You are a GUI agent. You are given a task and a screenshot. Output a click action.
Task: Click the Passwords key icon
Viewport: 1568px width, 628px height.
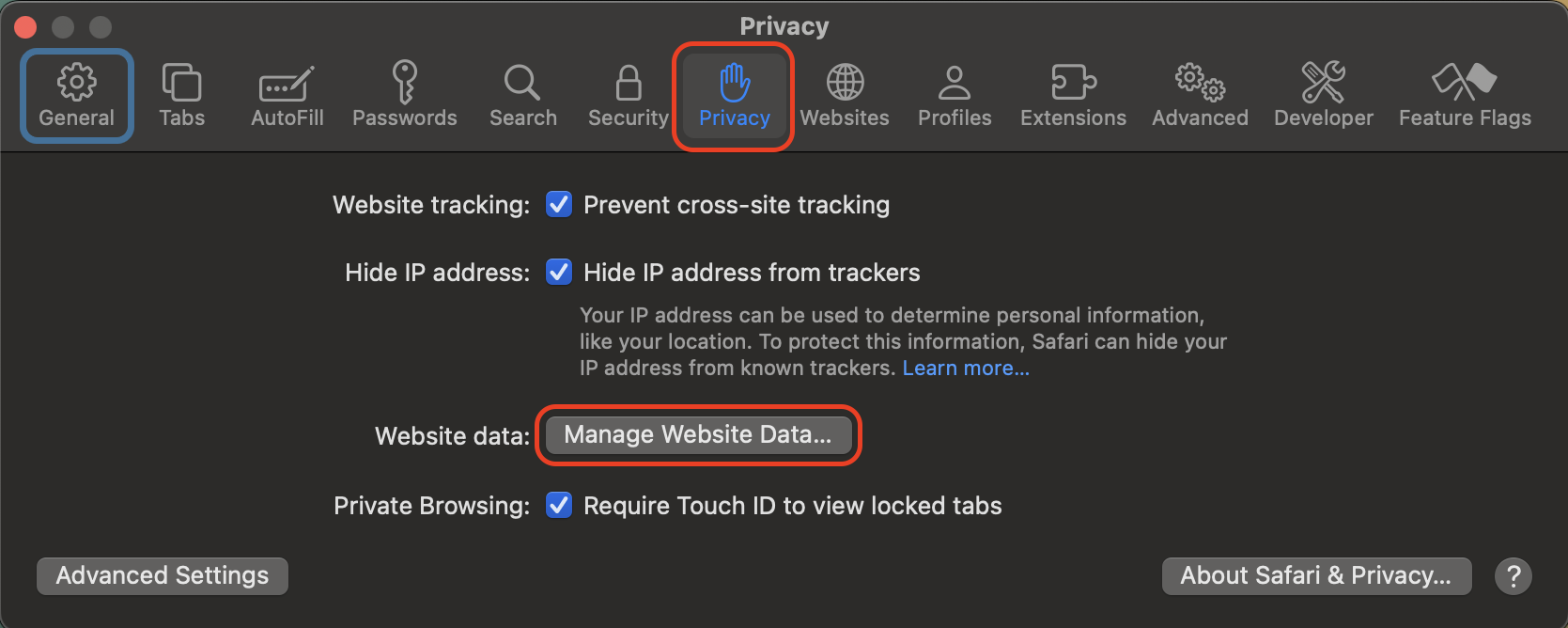tap(404, 94)
